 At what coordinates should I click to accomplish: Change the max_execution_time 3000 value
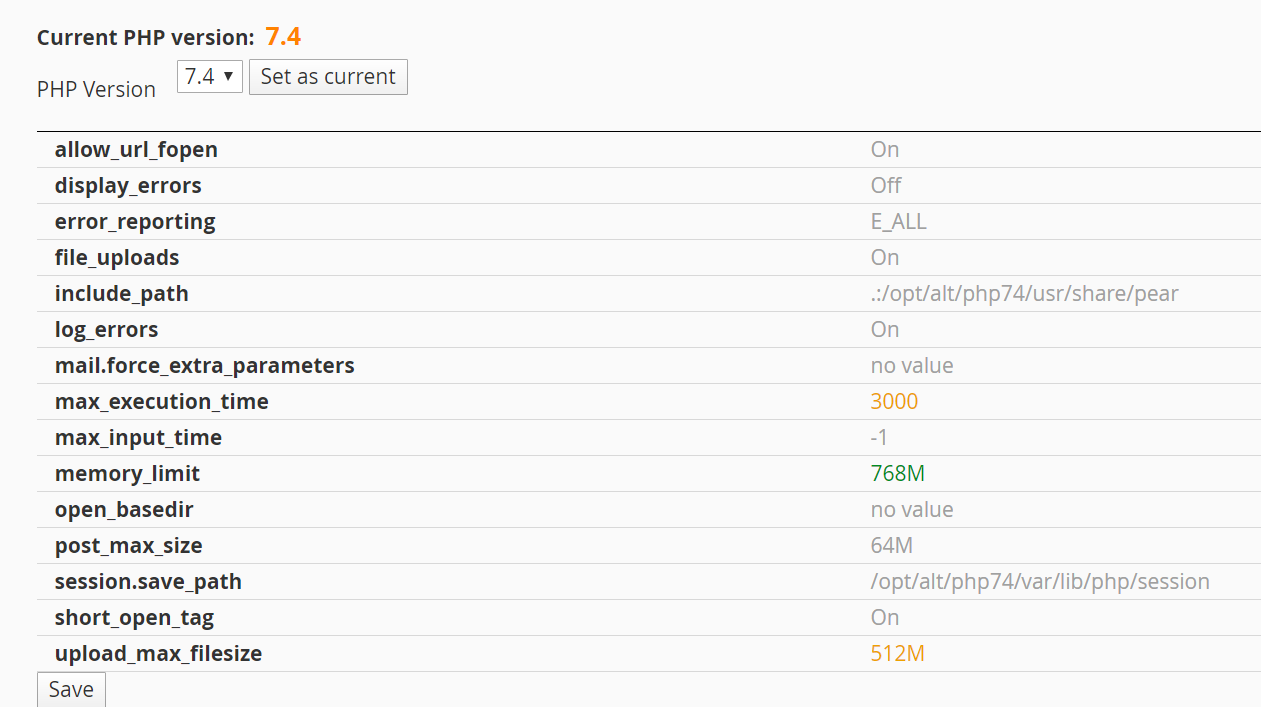click(x=894, y=402)
